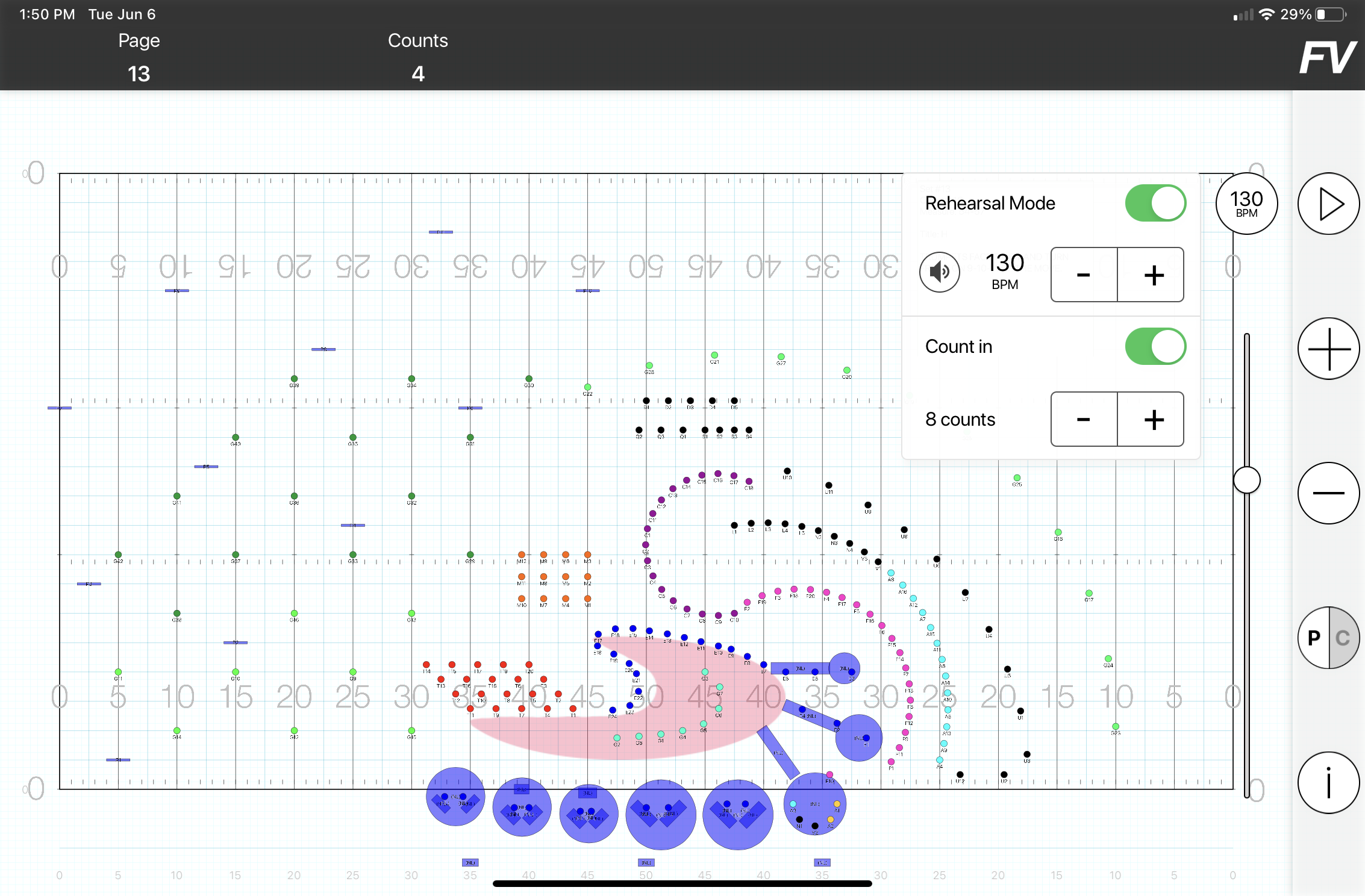Tap the FV logo
The image size is (1365, 896).
[x=1327, y=58]
